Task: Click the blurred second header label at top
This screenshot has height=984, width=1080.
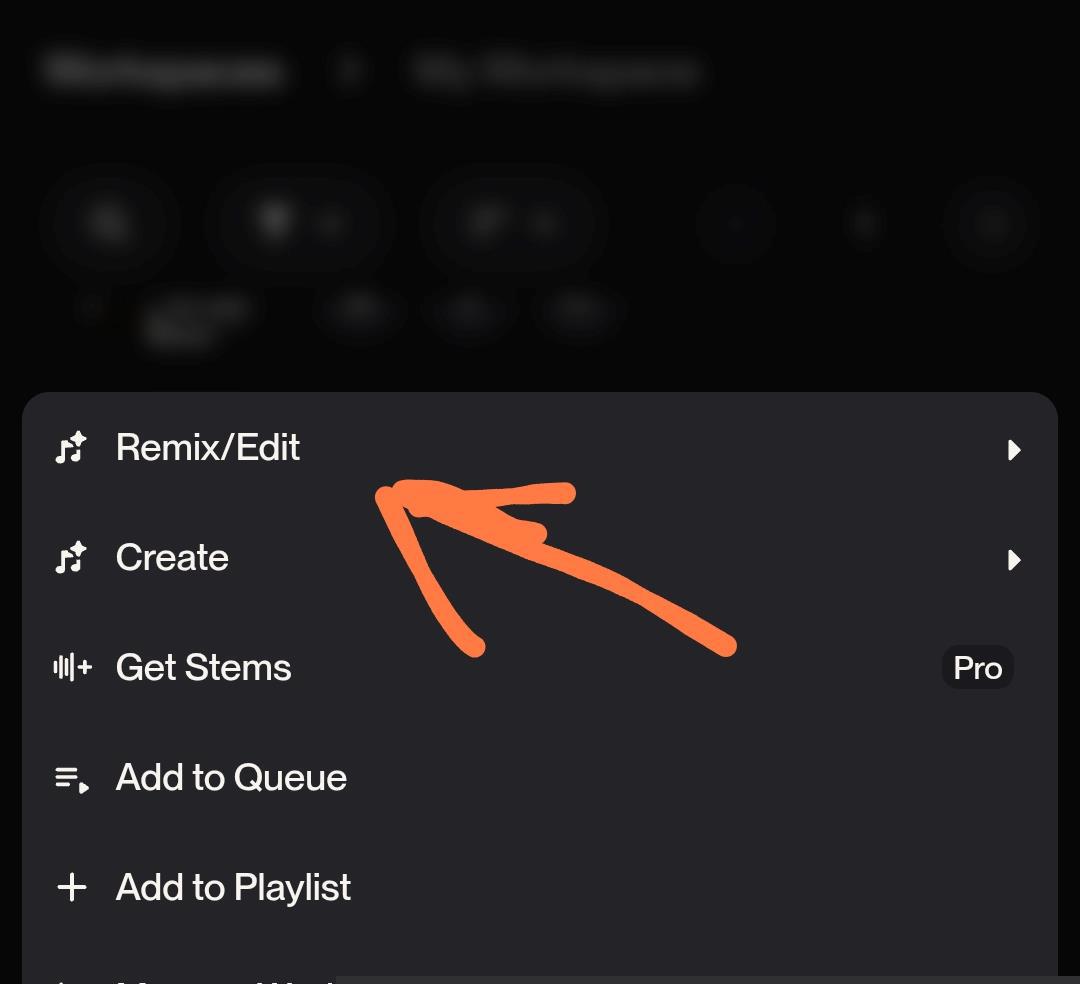Action: pos(555,72)
